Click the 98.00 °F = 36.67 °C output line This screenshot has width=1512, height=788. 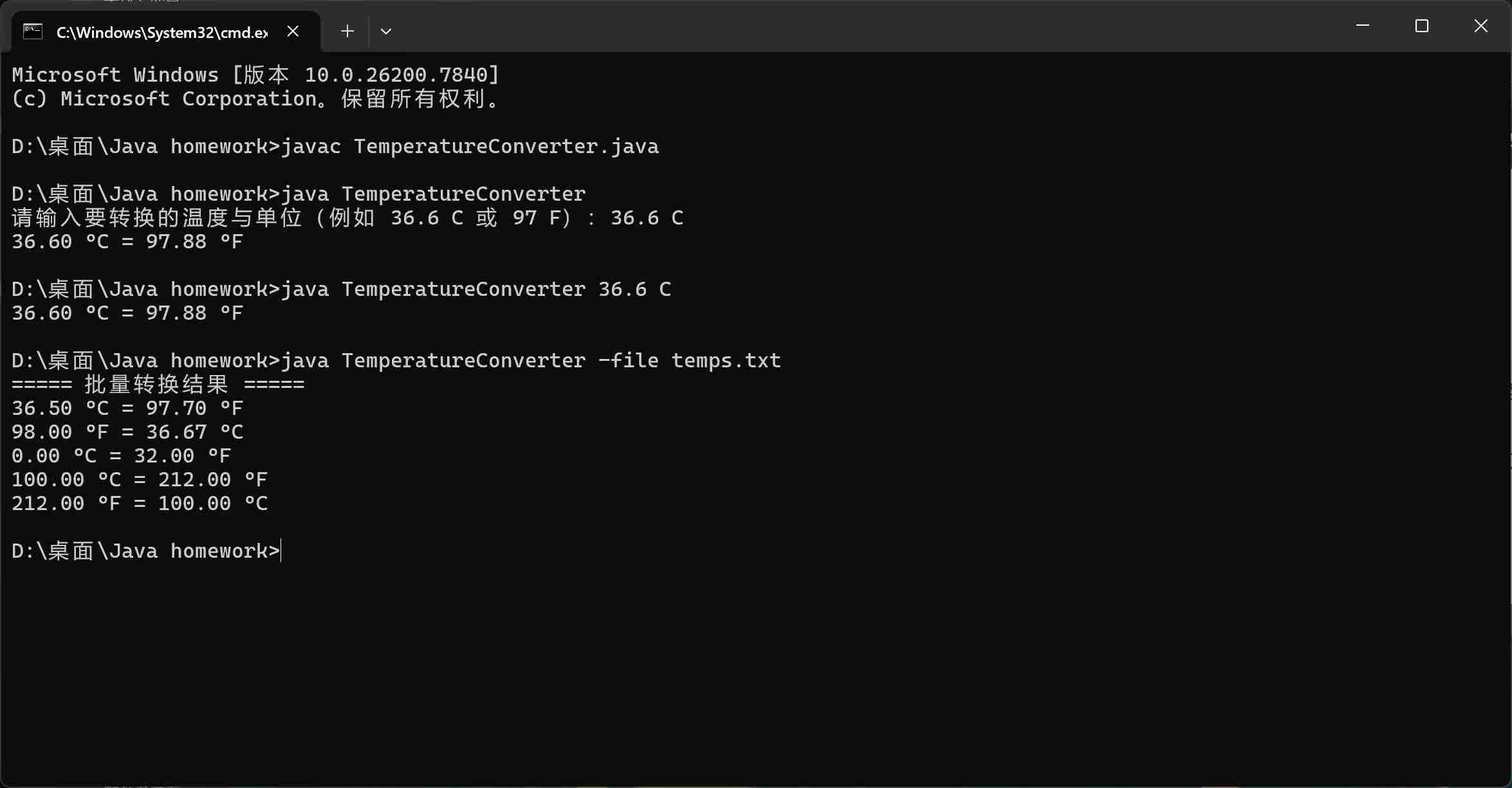[127, 432]
